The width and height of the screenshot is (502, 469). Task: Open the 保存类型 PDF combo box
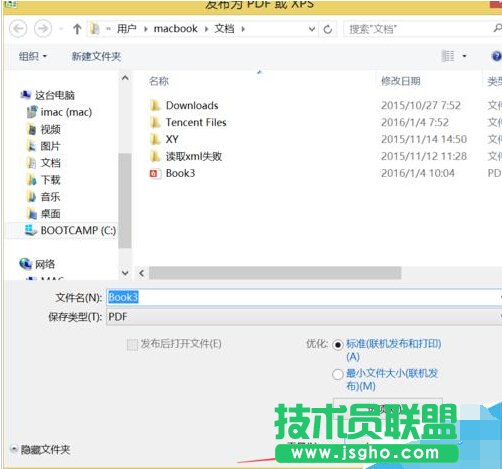[303, 317]
